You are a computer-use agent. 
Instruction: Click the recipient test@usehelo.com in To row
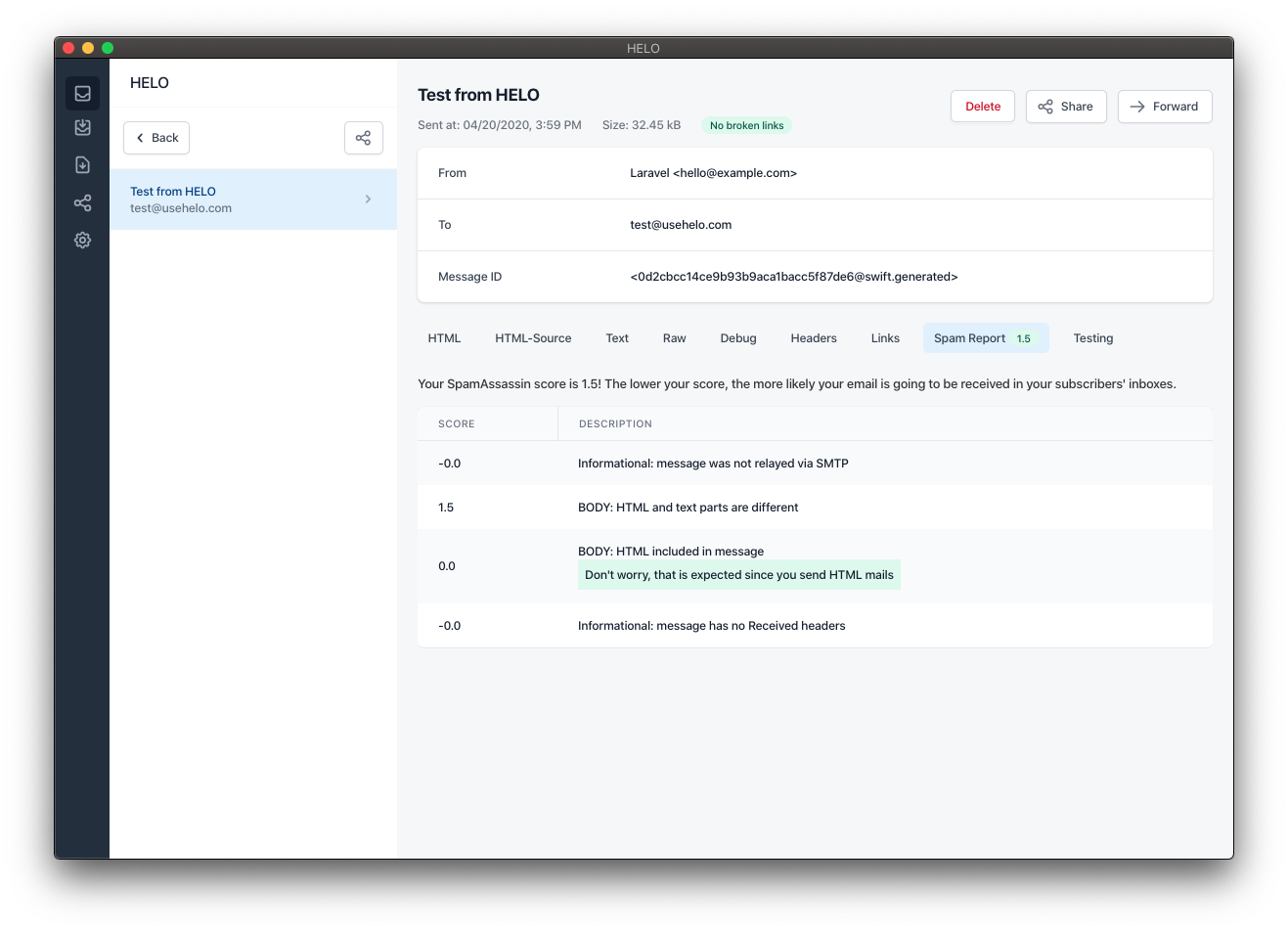[681, 225]
